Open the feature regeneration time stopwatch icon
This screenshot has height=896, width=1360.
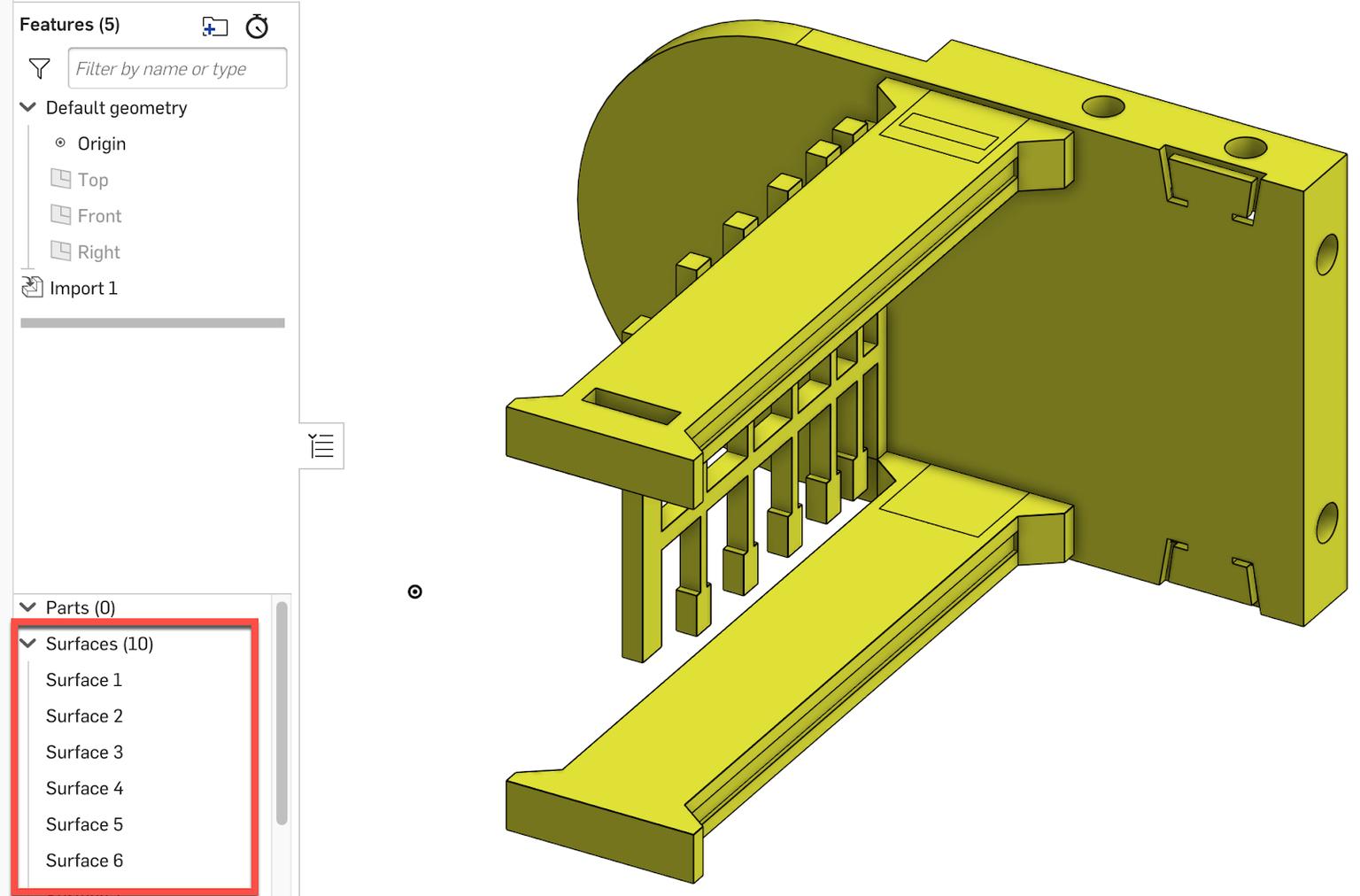[x=258, y=27]
